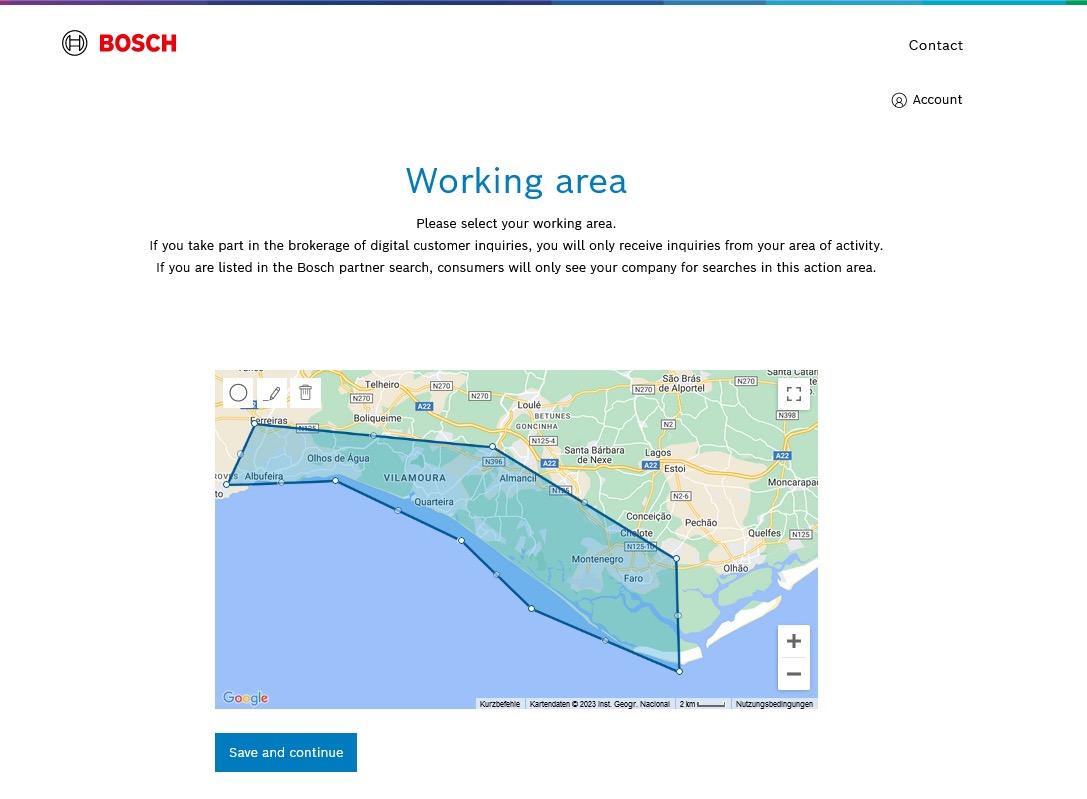The image size is (1087, 799).
Task: Click the Santa Bárbara de Nexe label
Action: pos(594,455)
